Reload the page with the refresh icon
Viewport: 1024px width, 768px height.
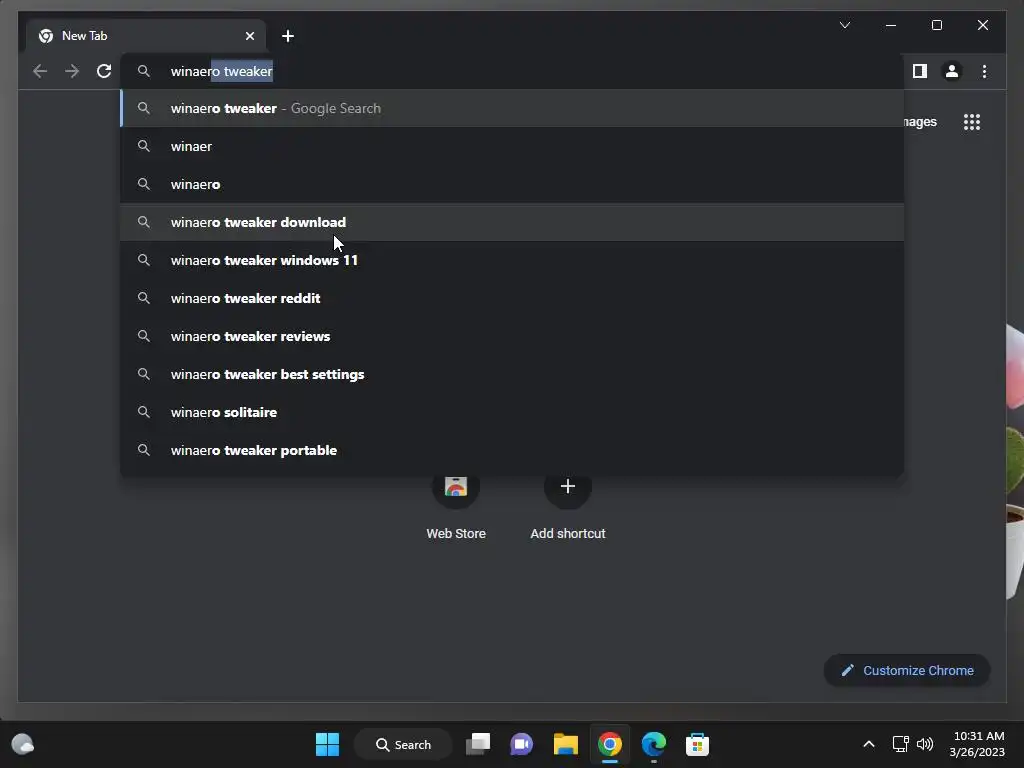point(104,71)
